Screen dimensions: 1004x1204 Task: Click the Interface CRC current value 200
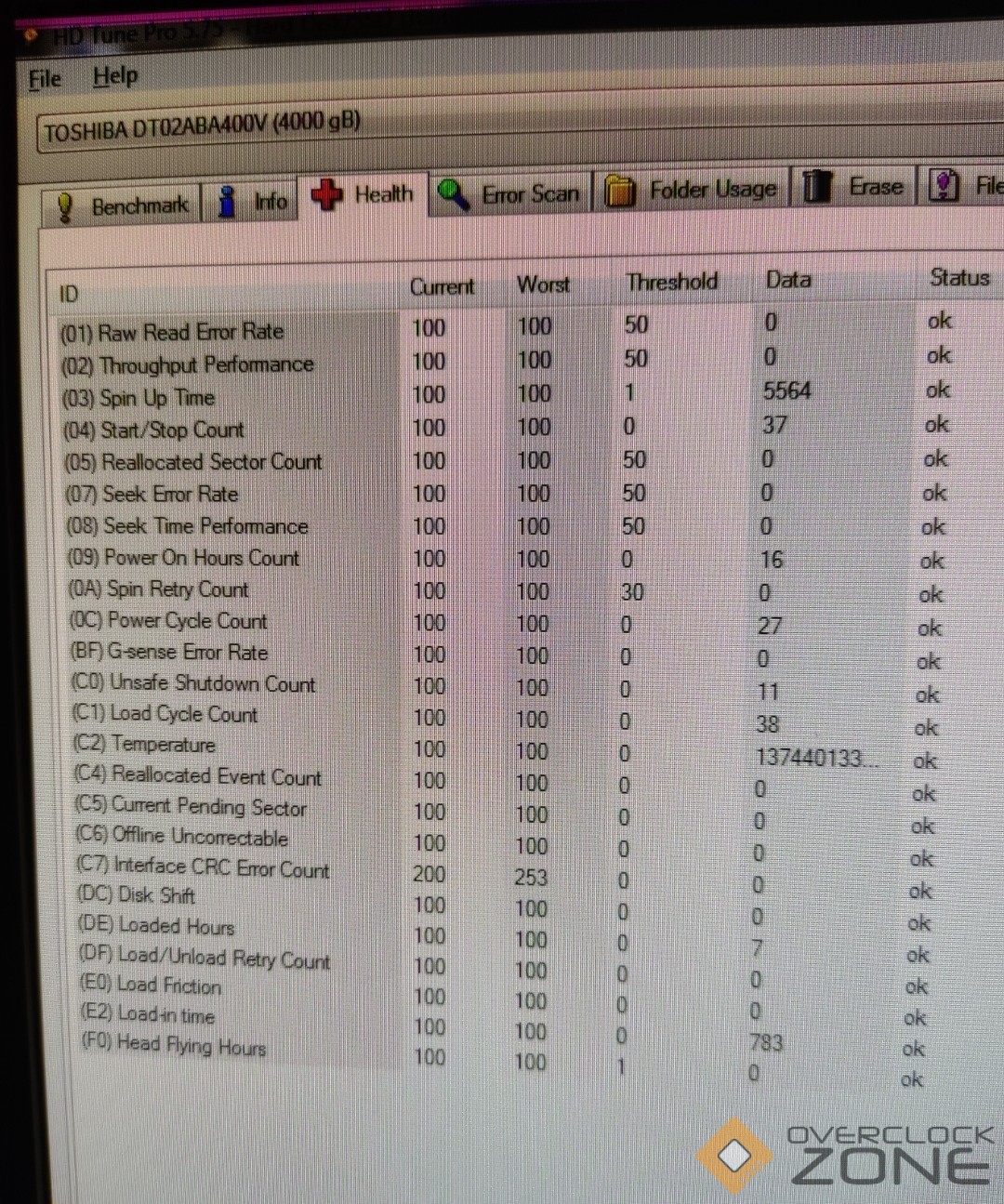coord(429,875)
